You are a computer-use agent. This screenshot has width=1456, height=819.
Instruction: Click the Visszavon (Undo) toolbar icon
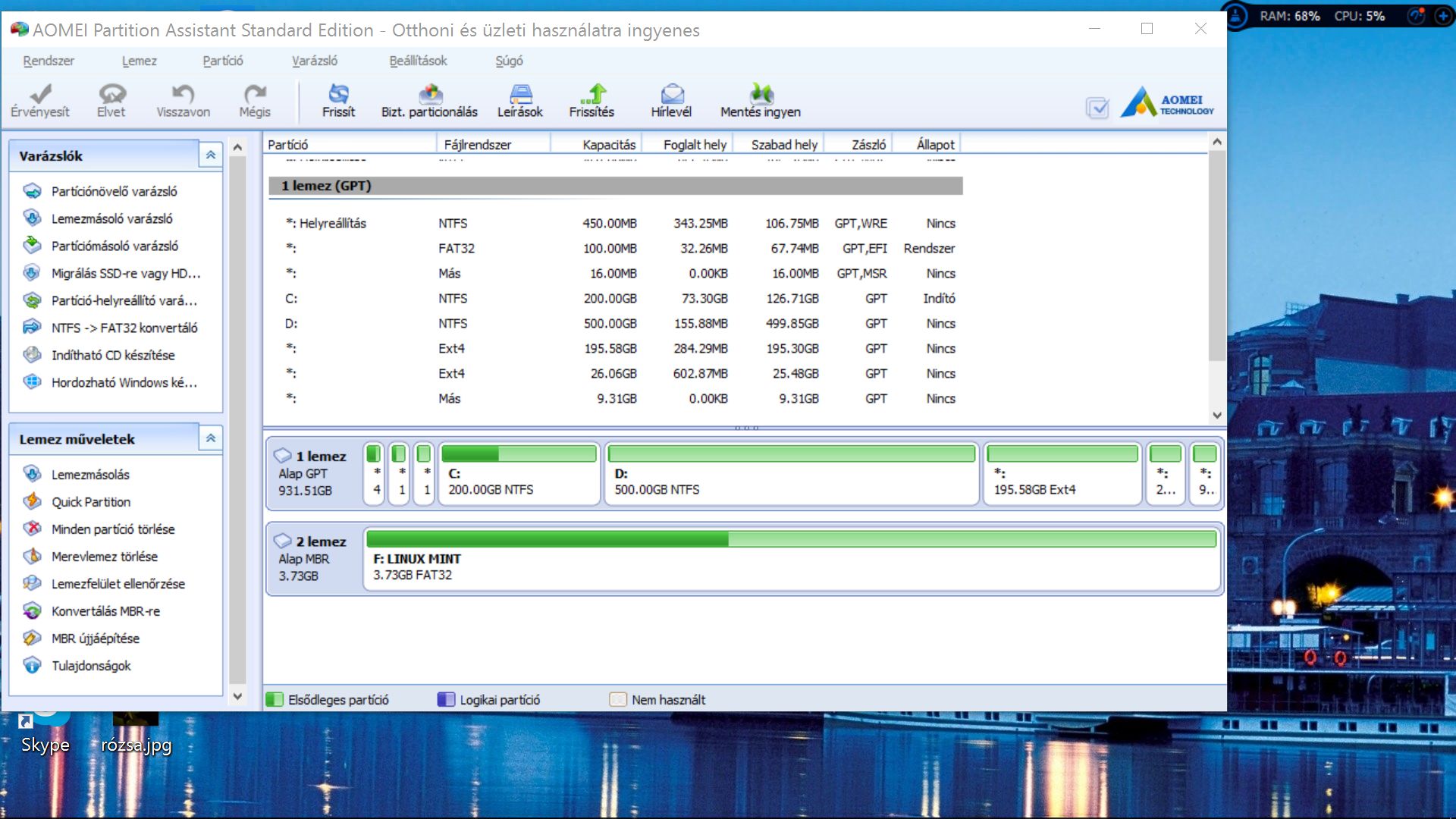(183, 101)
